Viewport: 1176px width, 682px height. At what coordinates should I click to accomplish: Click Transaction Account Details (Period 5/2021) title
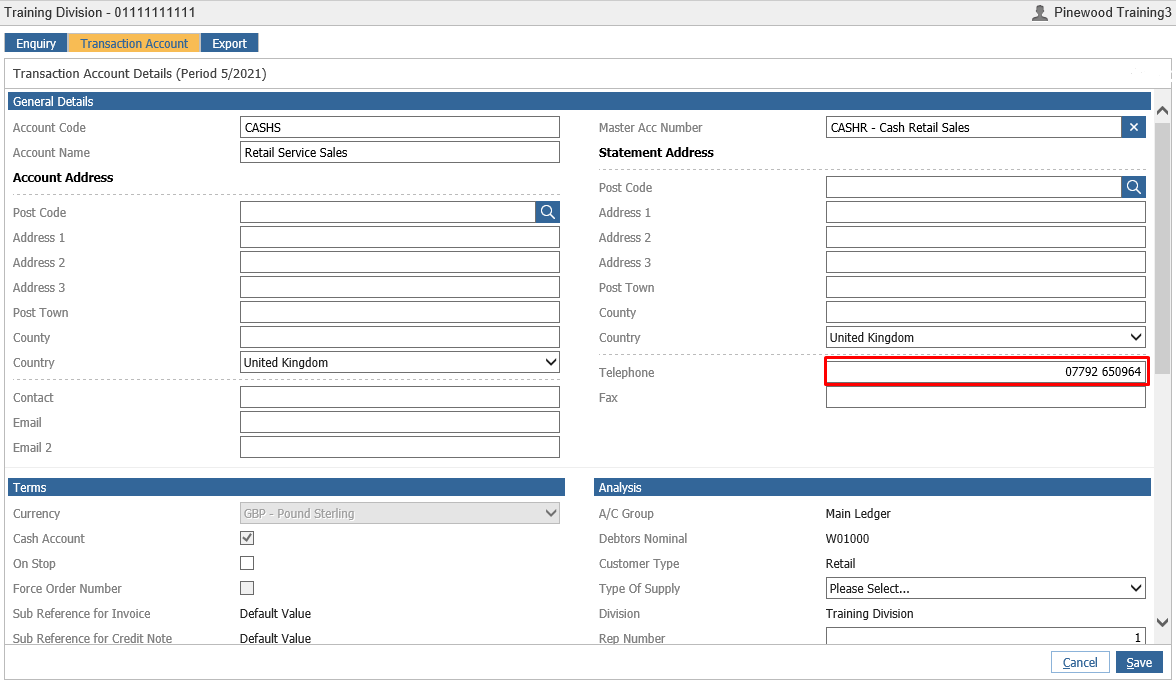140,74
